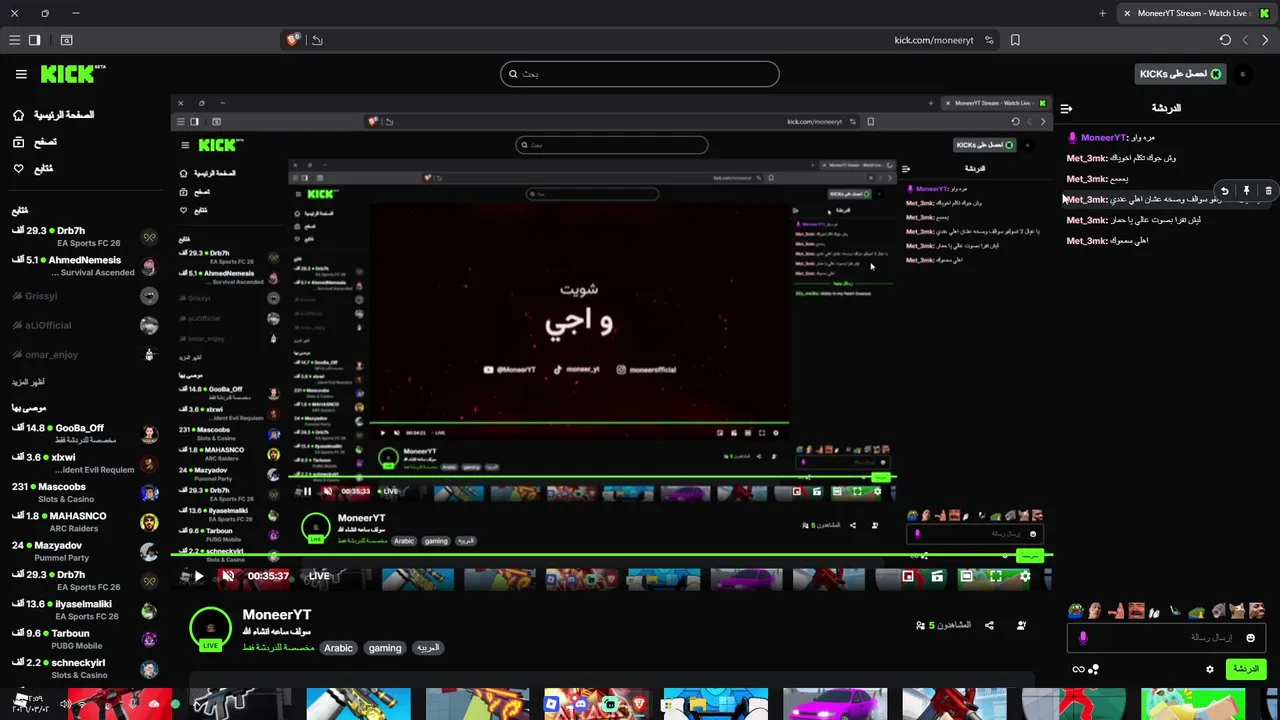The height and width of the screenshot is (720, 1280).
Task: Open the aLiOfficial channel in sidebar
Action: coord(84,325)
